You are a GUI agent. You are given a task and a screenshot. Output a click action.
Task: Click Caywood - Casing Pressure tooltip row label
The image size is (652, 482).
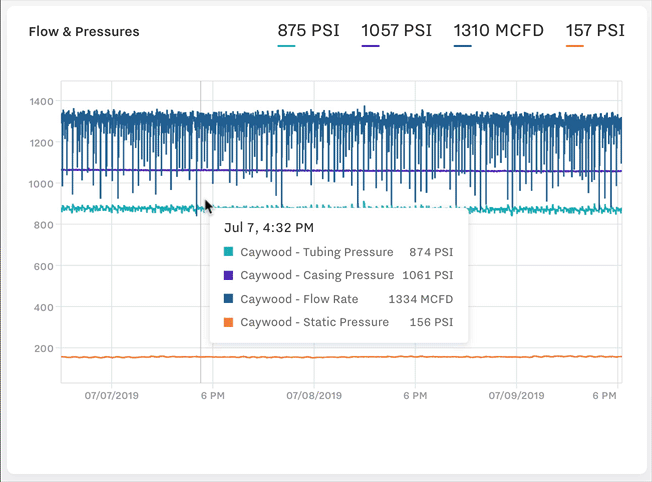[x=317, y=275]
